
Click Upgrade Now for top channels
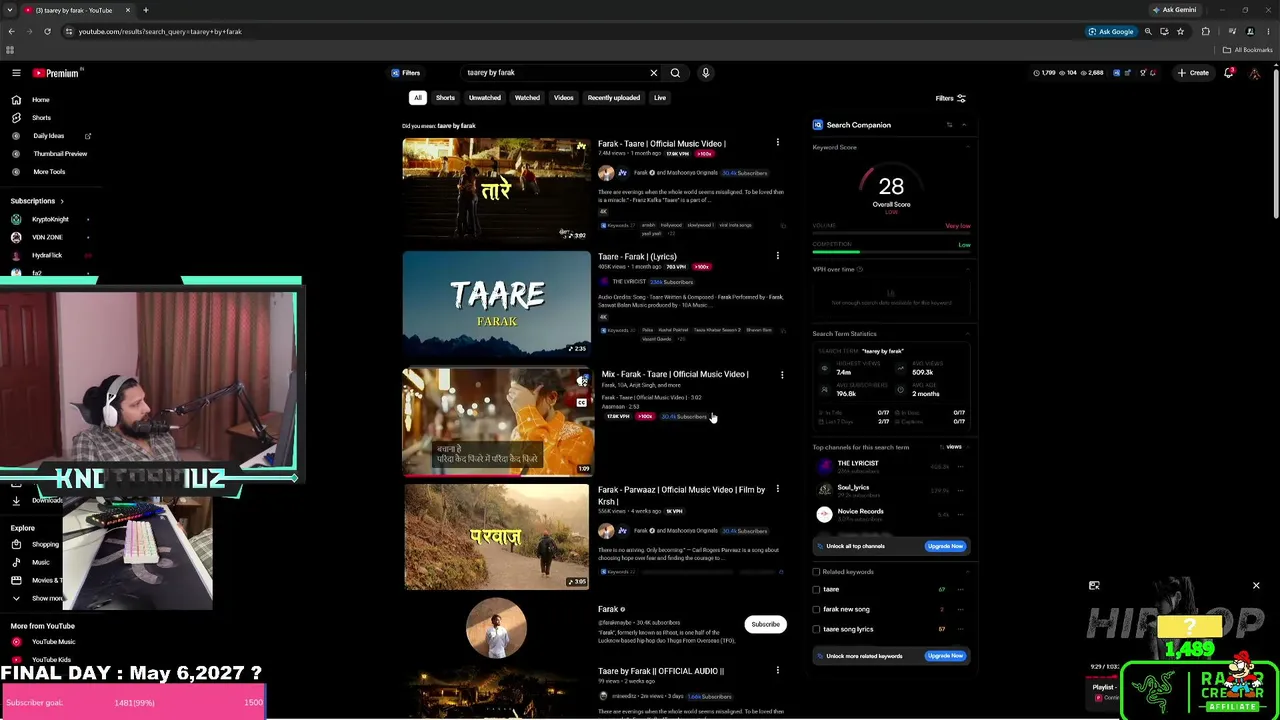tap(945, 546)
